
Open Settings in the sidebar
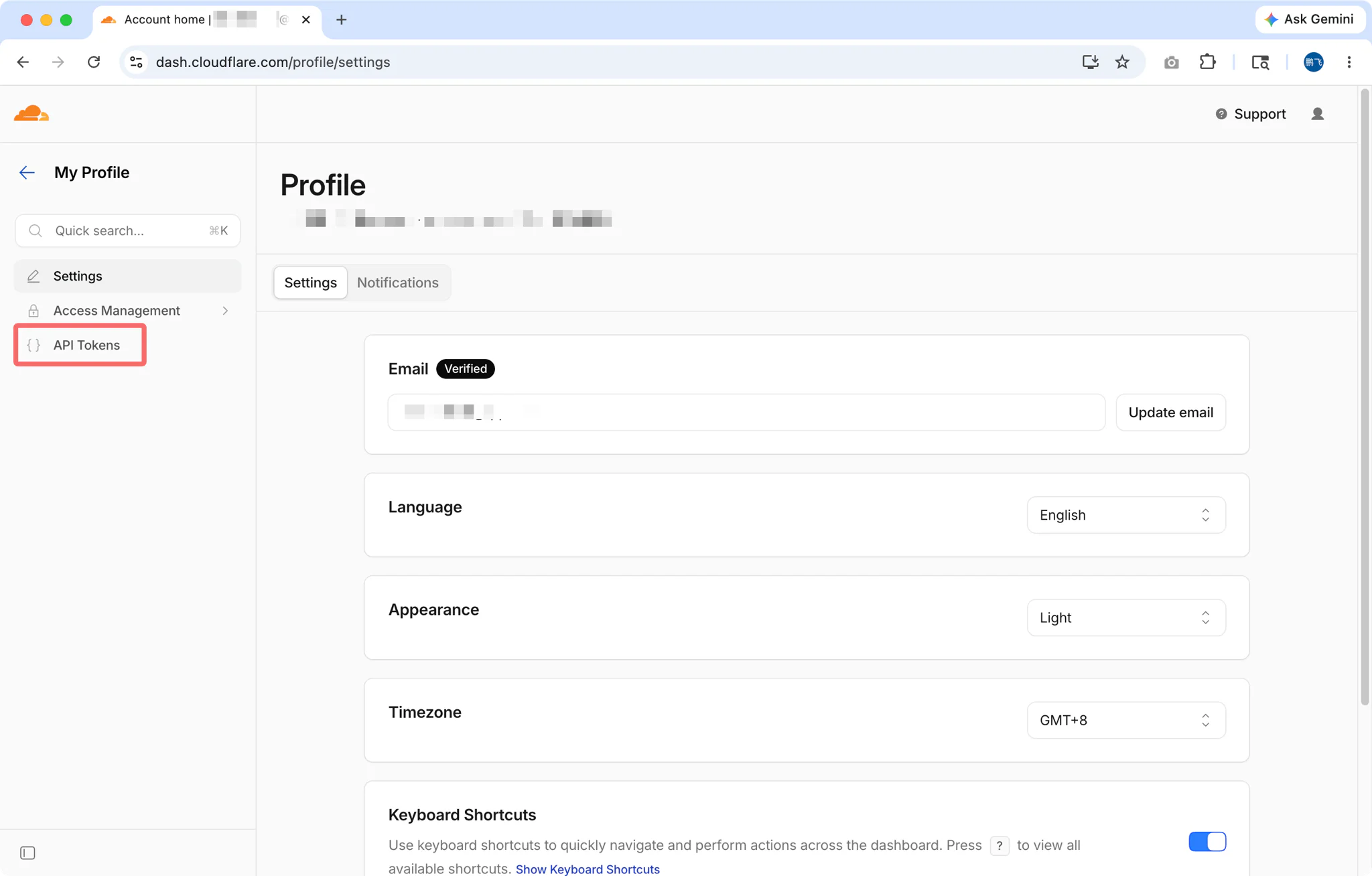tap(127, 276)
